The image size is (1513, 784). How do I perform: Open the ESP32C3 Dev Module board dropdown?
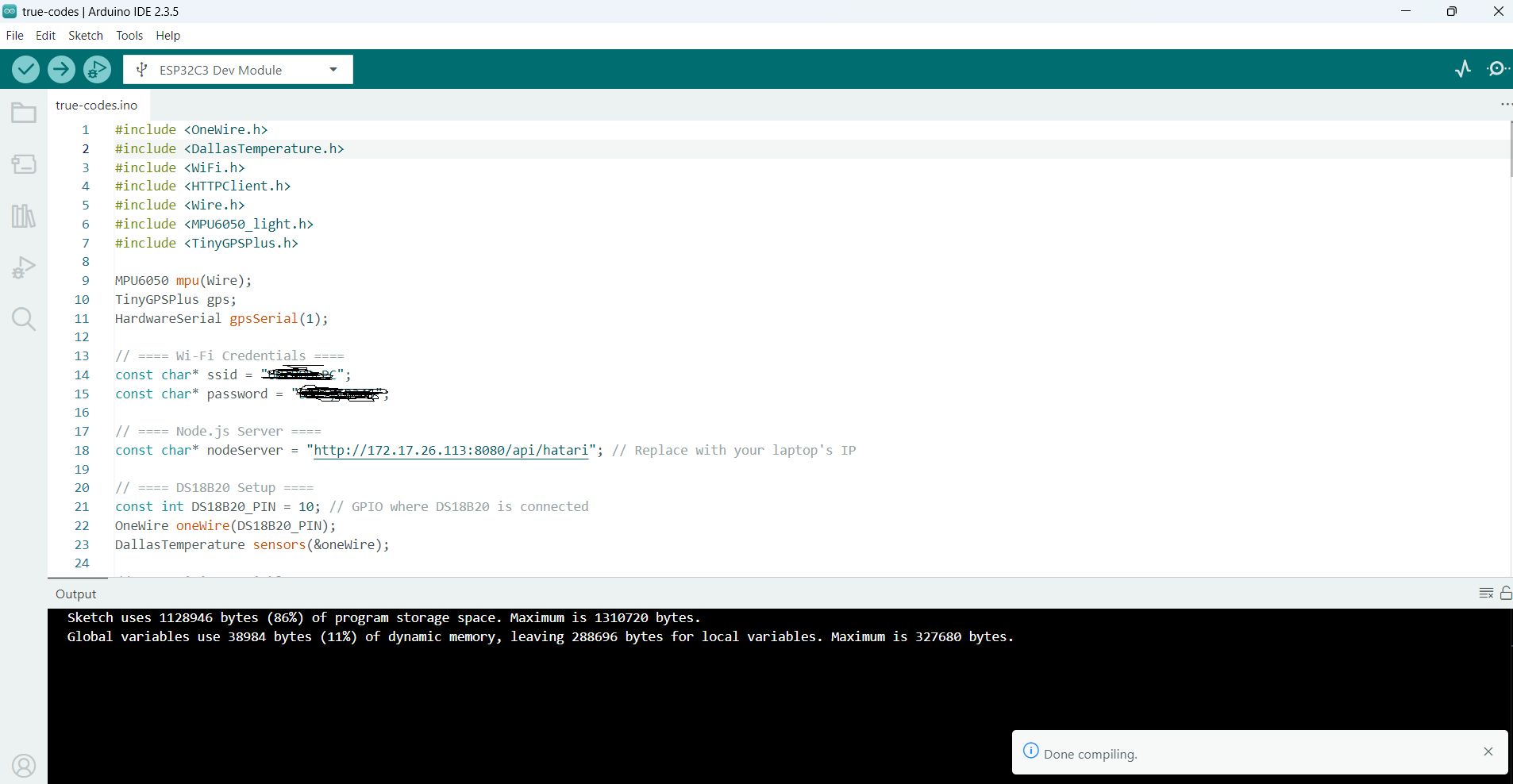[237, 70]
